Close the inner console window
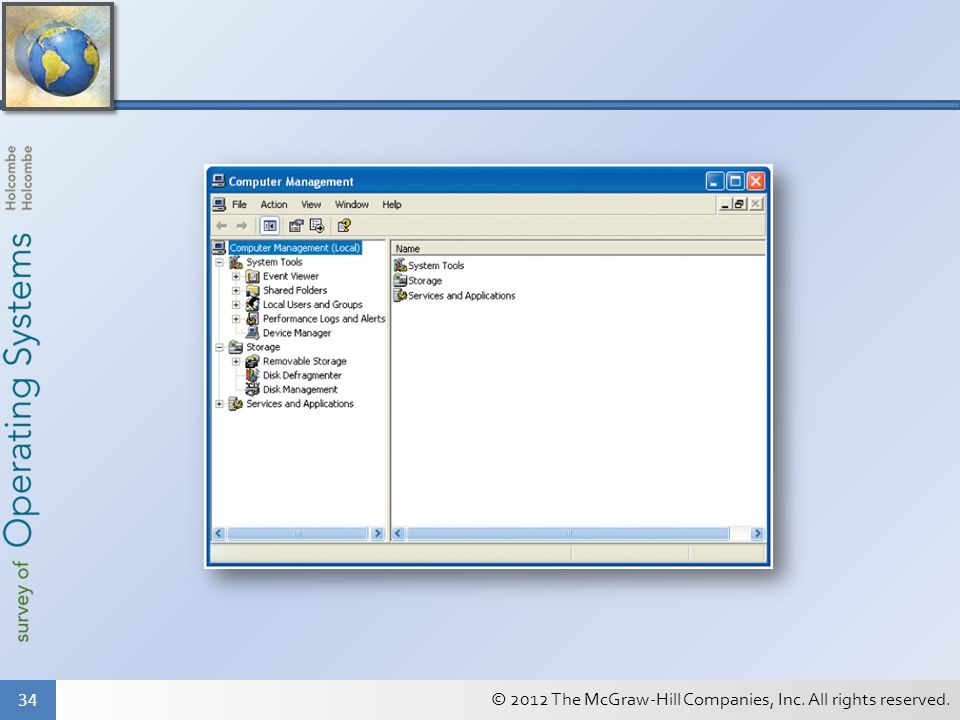The image size is (960, 720). (756, 204)
